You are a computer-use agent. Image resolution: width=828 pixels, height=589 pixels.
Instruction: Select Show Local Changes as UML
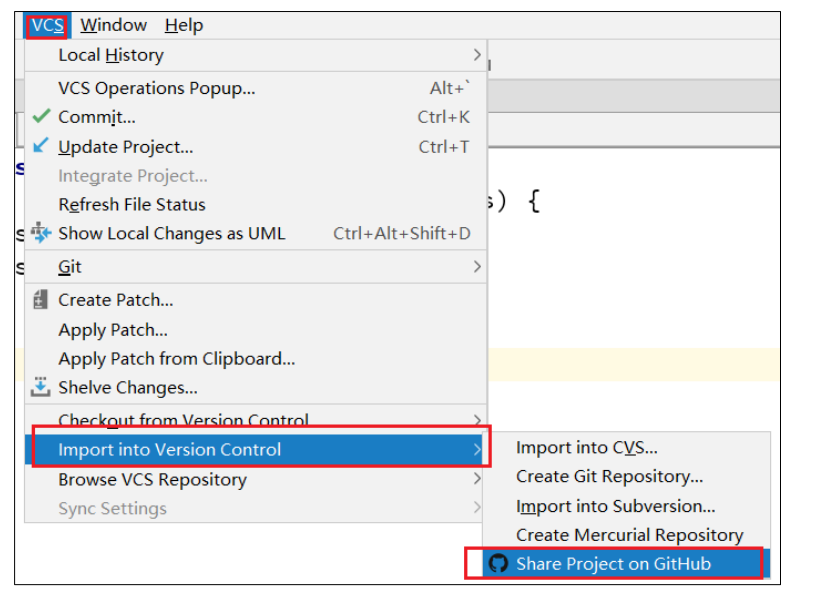point(255,233)
